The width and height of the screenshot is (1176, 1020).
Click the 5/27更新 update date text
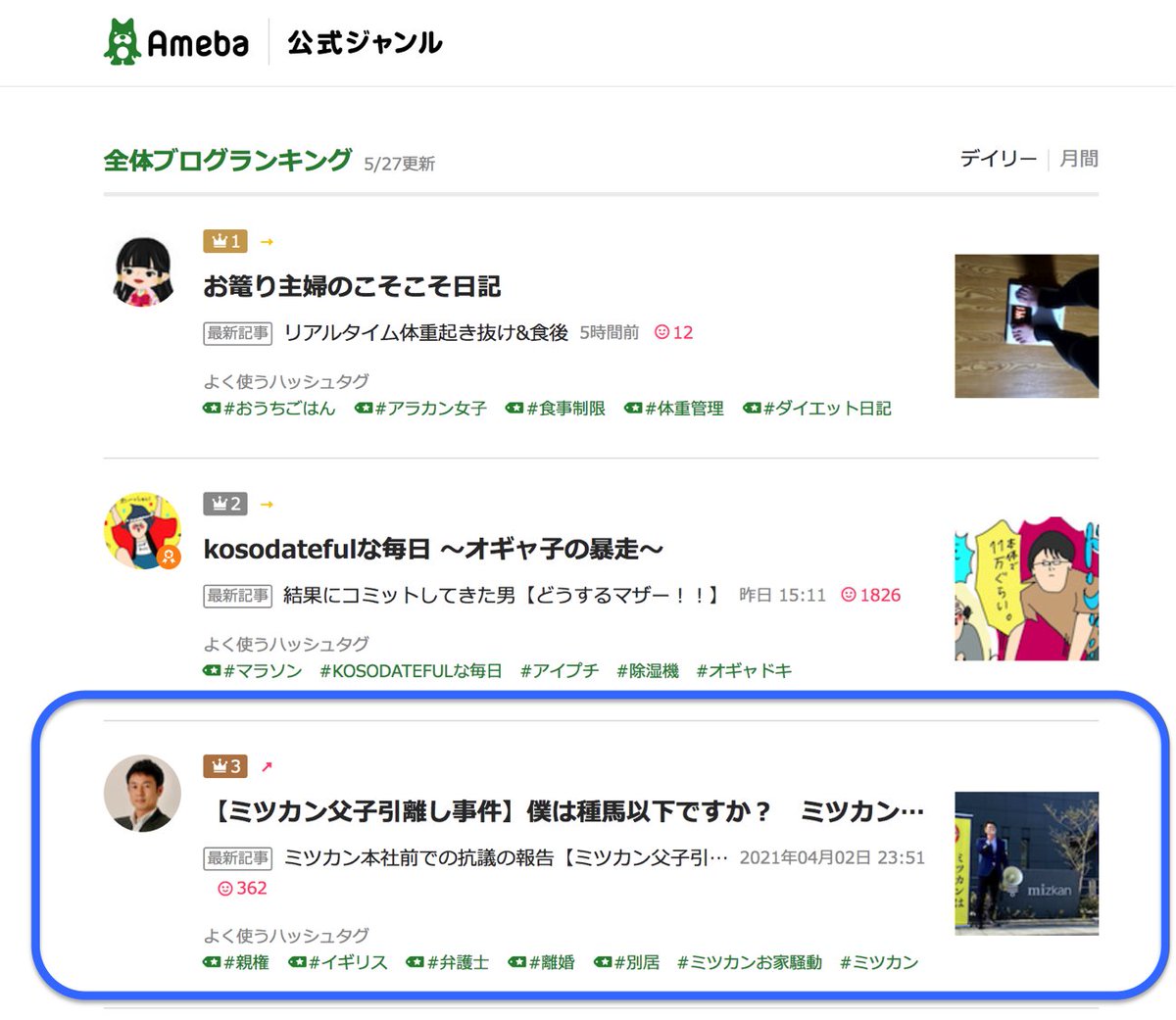pos(400,164)
